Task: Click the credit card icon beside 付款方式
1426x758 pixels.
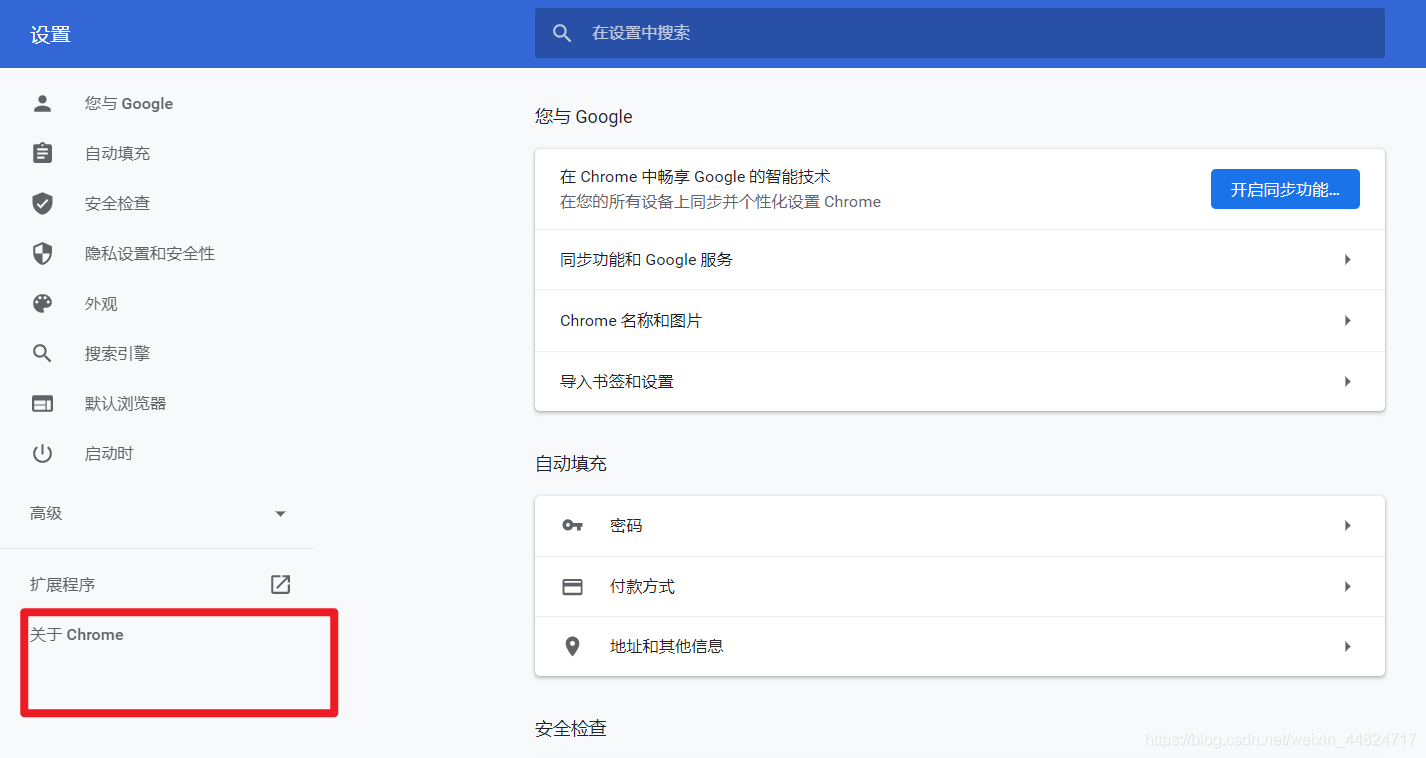Action: pos(572,586)
